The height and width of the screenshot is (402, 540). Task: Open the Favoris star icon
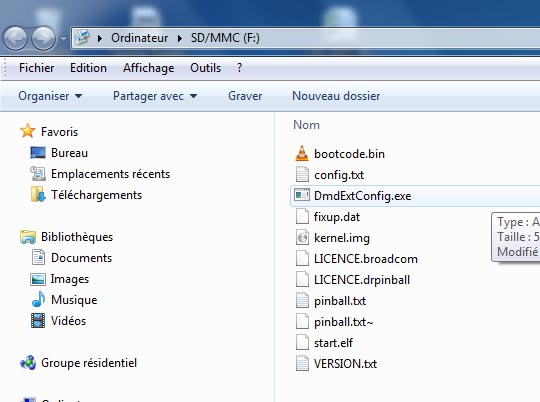[x=28, y=131]
